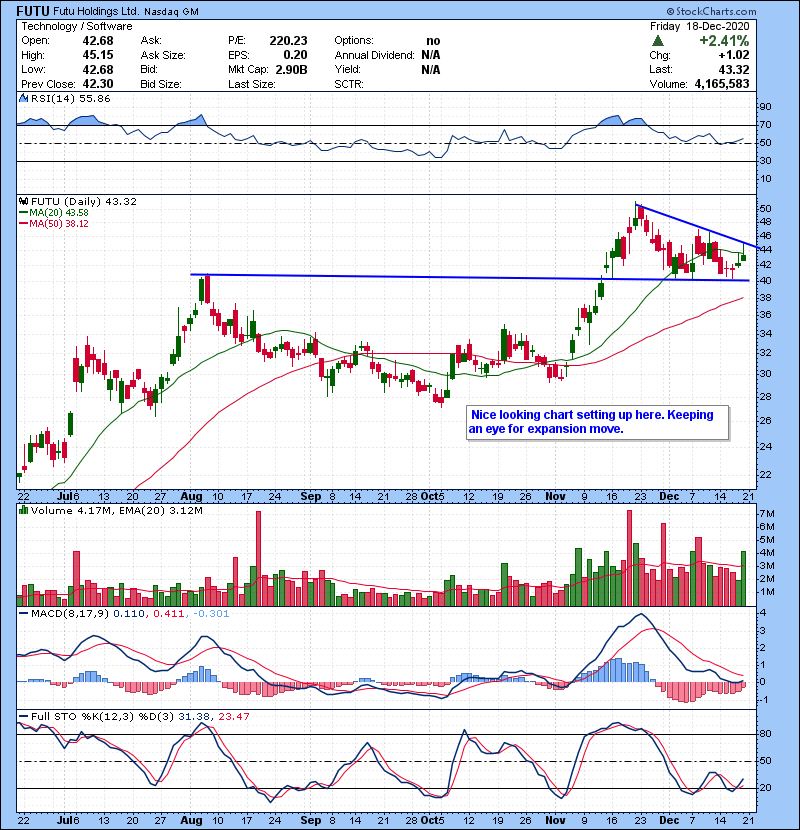Click the Last Size label
This screenshot has height=830, width=800.
(x=252, y=84)
